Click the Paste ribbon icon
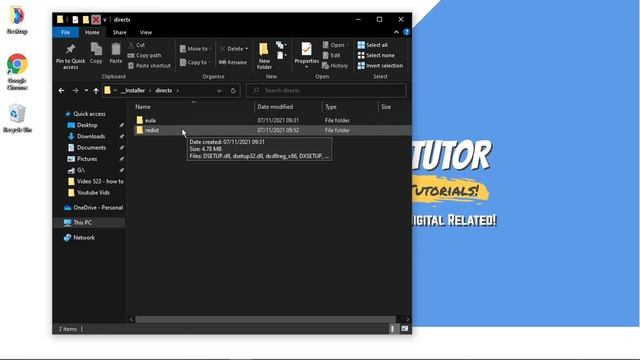Screen dimensions: 640x360 pos(116,53)
